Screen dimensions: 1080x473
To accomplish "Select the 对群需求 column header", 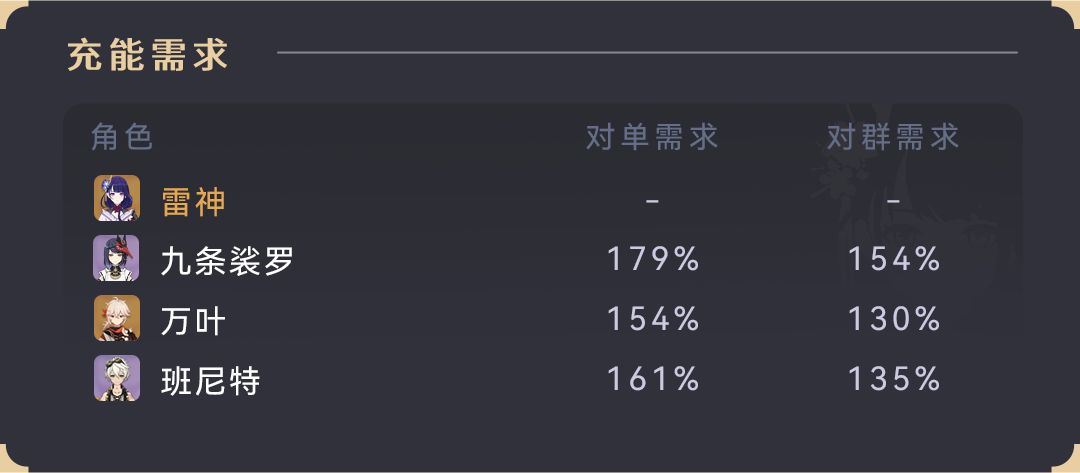I will [893, 137].
